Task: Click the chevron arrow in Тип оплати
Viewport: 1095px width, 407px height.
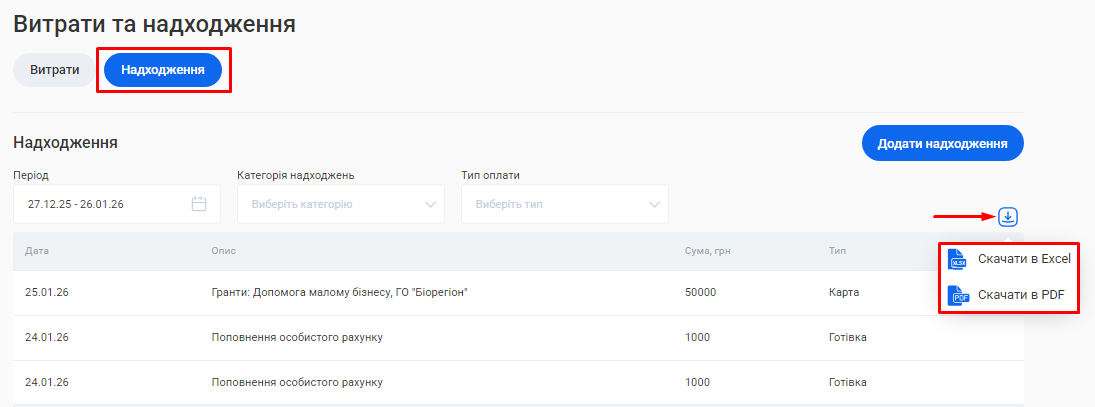Action: [656, 204]
